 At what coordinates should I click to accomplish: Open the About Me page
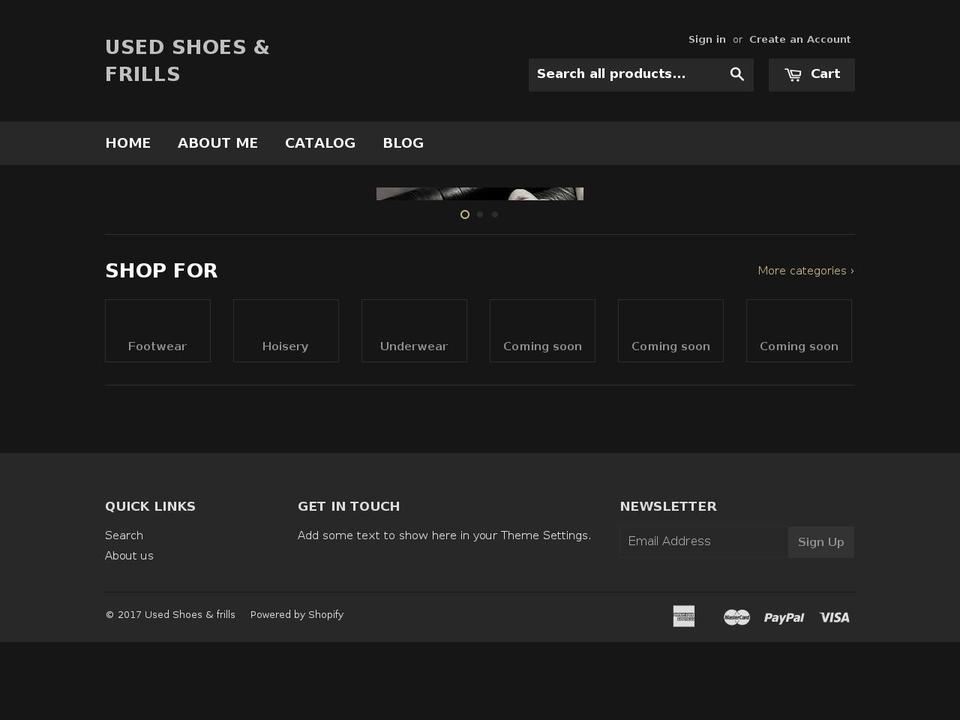(x=217, y=143)
